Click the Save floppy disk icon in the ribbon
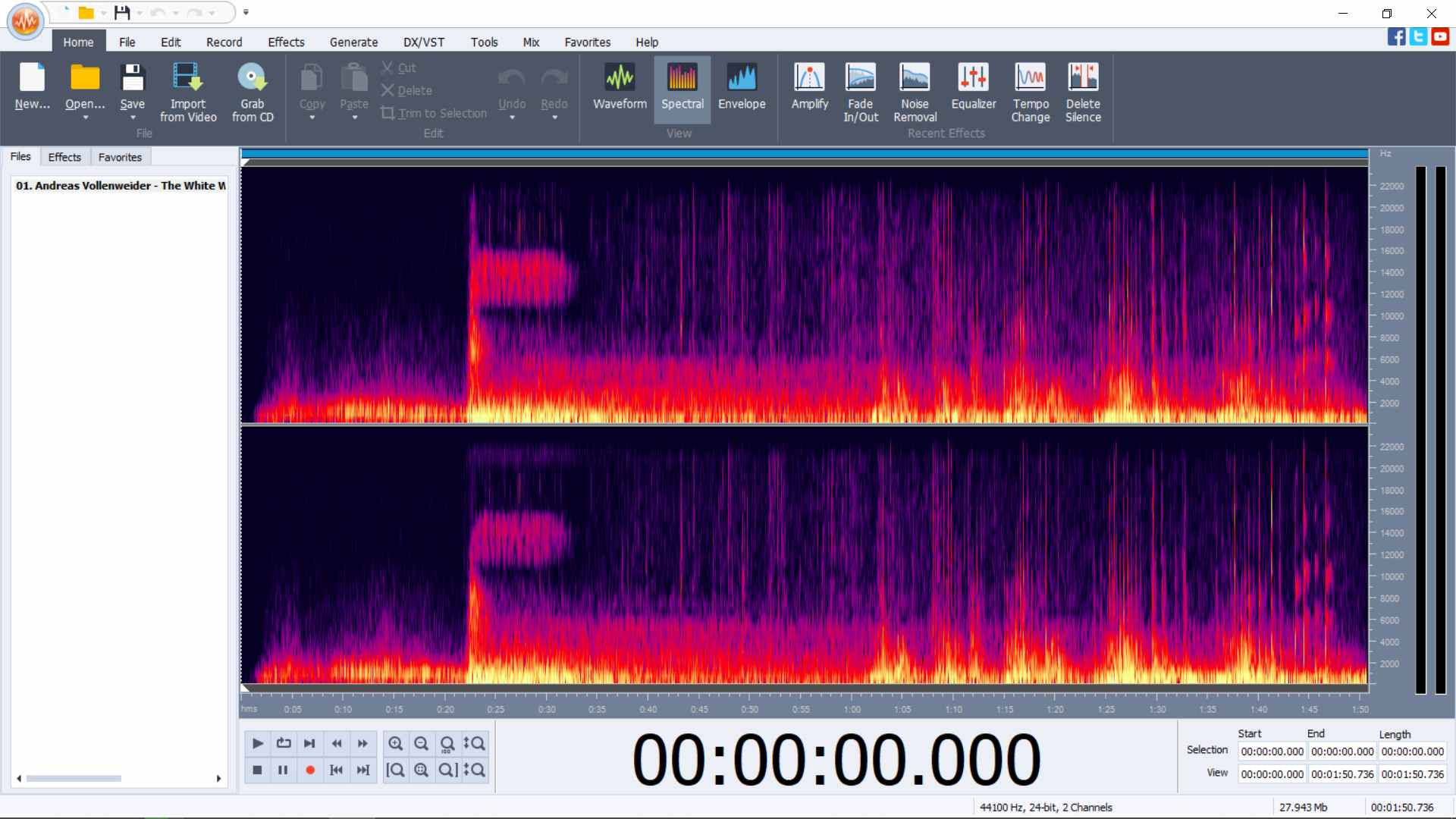 click(x=132, y=77)
